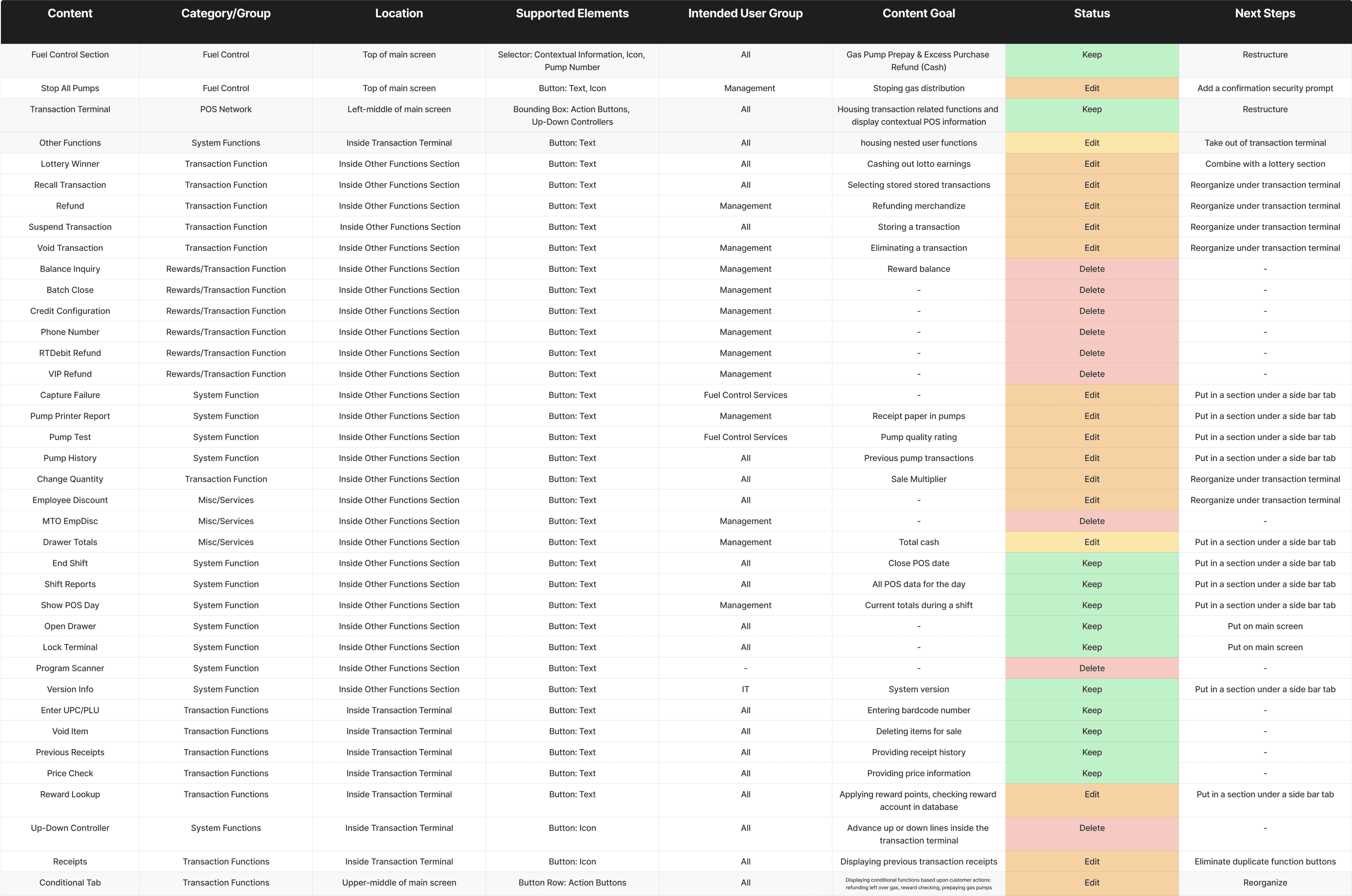Select the Previous Receipts cell
The width and height of the screenshot is (1352, 896).
pos(70,753)
